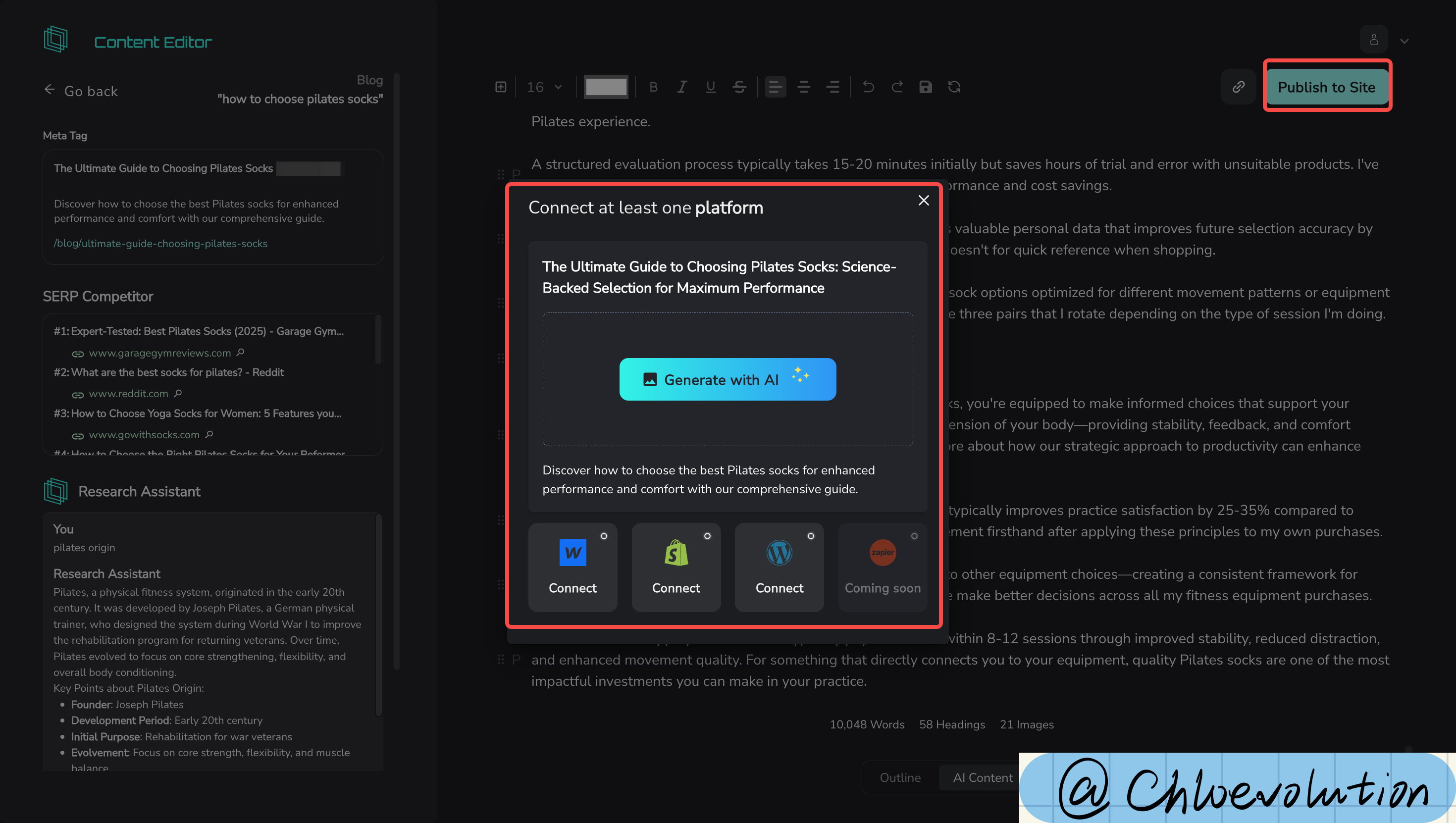
Task: Click the drag handle beside last paragraph
Action: click(501, 660)
